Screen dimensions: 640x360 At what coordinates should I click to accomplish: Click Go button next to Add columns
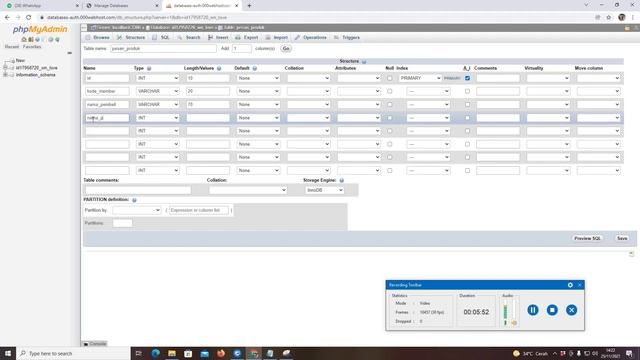(x=286, y=49)
